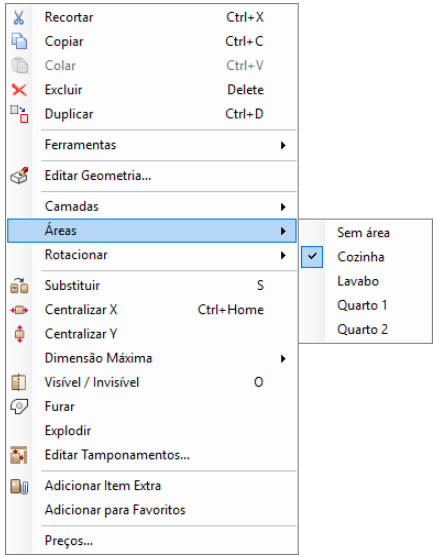The width and height of the screenshot is (436, 557).
Task: Click the scissors Recortar icon
Action: [19, 17]
